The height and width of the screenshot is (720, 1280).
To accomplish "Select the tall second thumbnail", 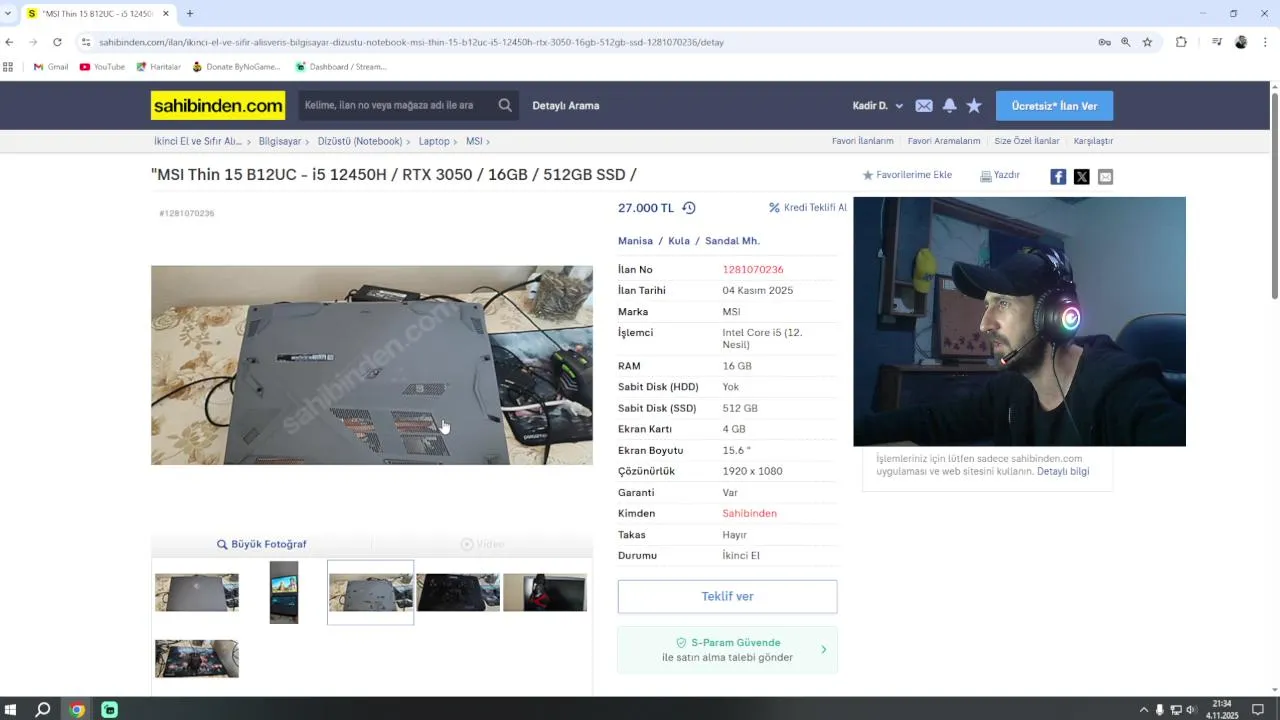I will (x=284, y=592).
